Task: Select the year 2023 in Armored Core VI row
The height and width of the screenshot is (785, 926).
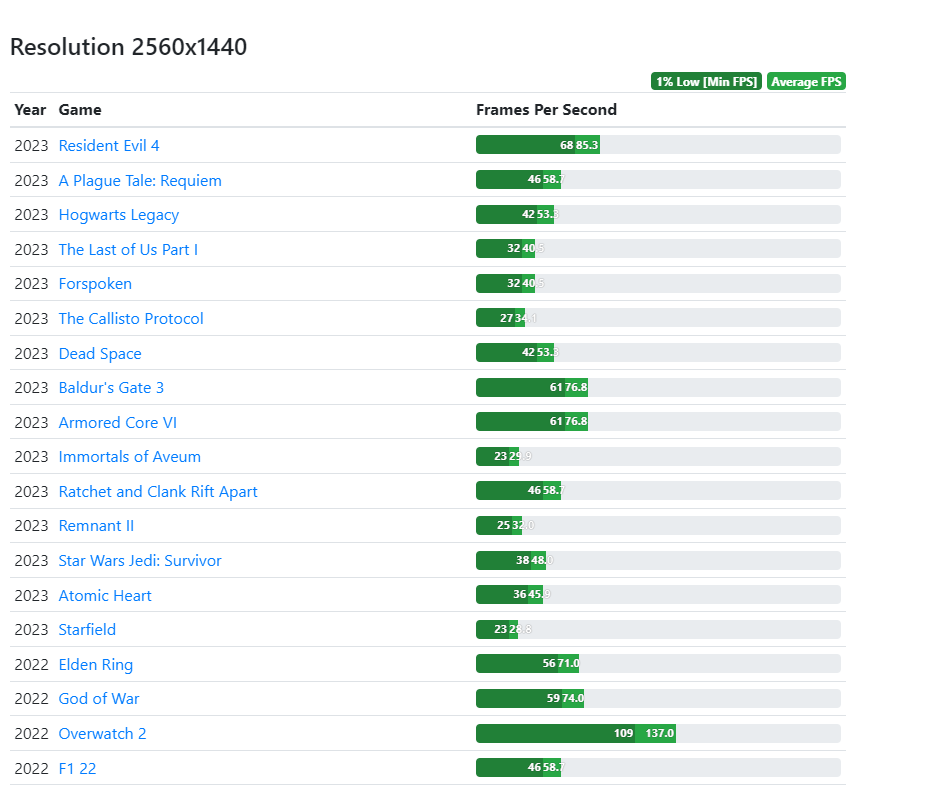Action: click(x=31, y=422)
